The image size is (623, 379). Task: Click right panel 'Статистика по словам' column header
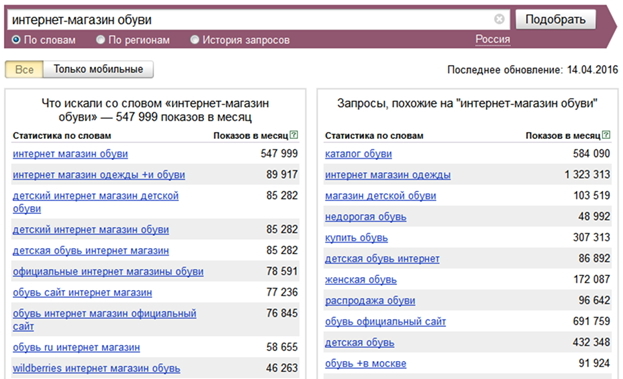click(374, 136)
